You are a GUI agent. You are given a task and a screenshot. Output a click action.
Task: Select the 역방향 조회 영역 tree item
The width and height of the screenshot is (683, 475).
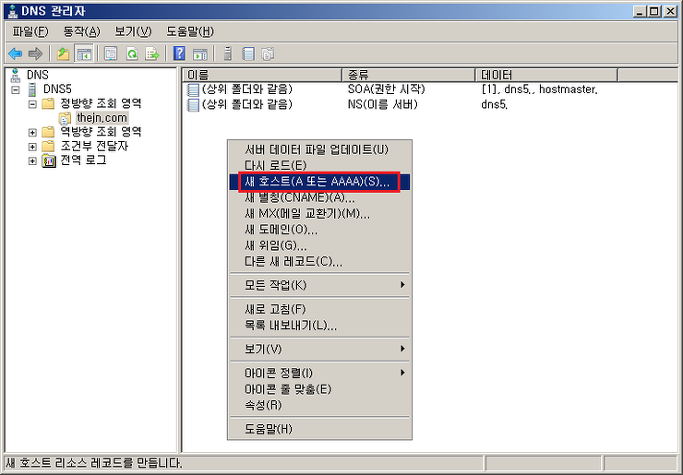101,132
